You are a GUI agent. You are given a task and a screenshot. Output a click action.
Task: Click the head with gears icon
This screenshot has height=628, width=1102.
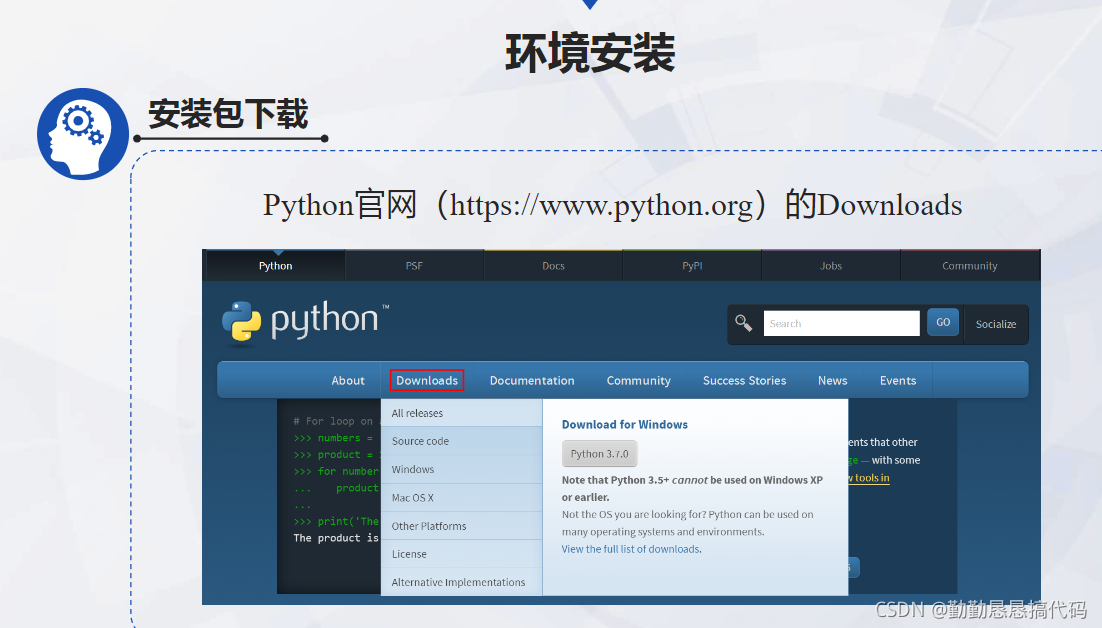83,133
